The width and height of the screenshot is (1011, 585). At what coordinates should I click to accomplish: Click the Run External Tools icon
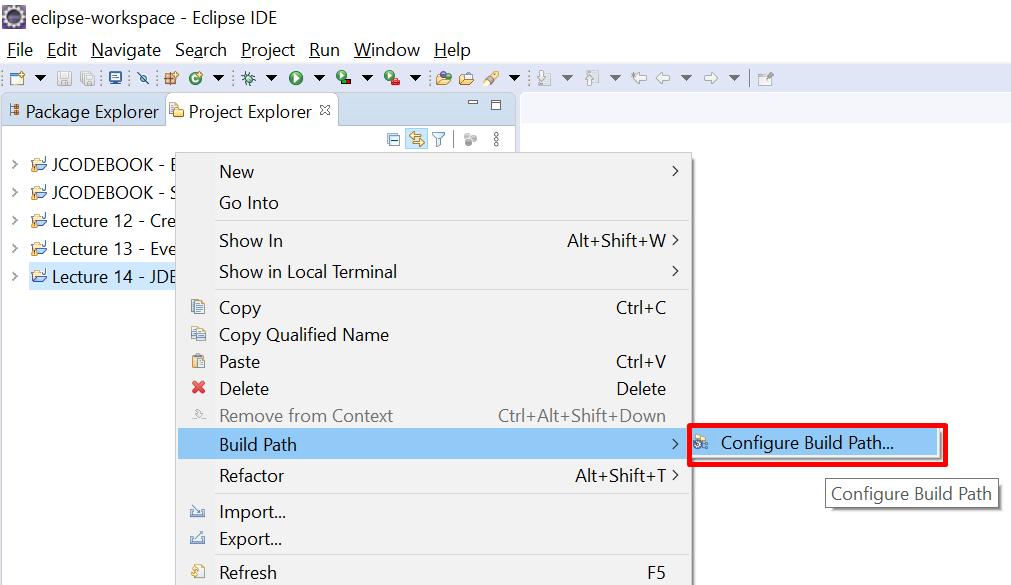pyautogui.click(x=392, y=79)
